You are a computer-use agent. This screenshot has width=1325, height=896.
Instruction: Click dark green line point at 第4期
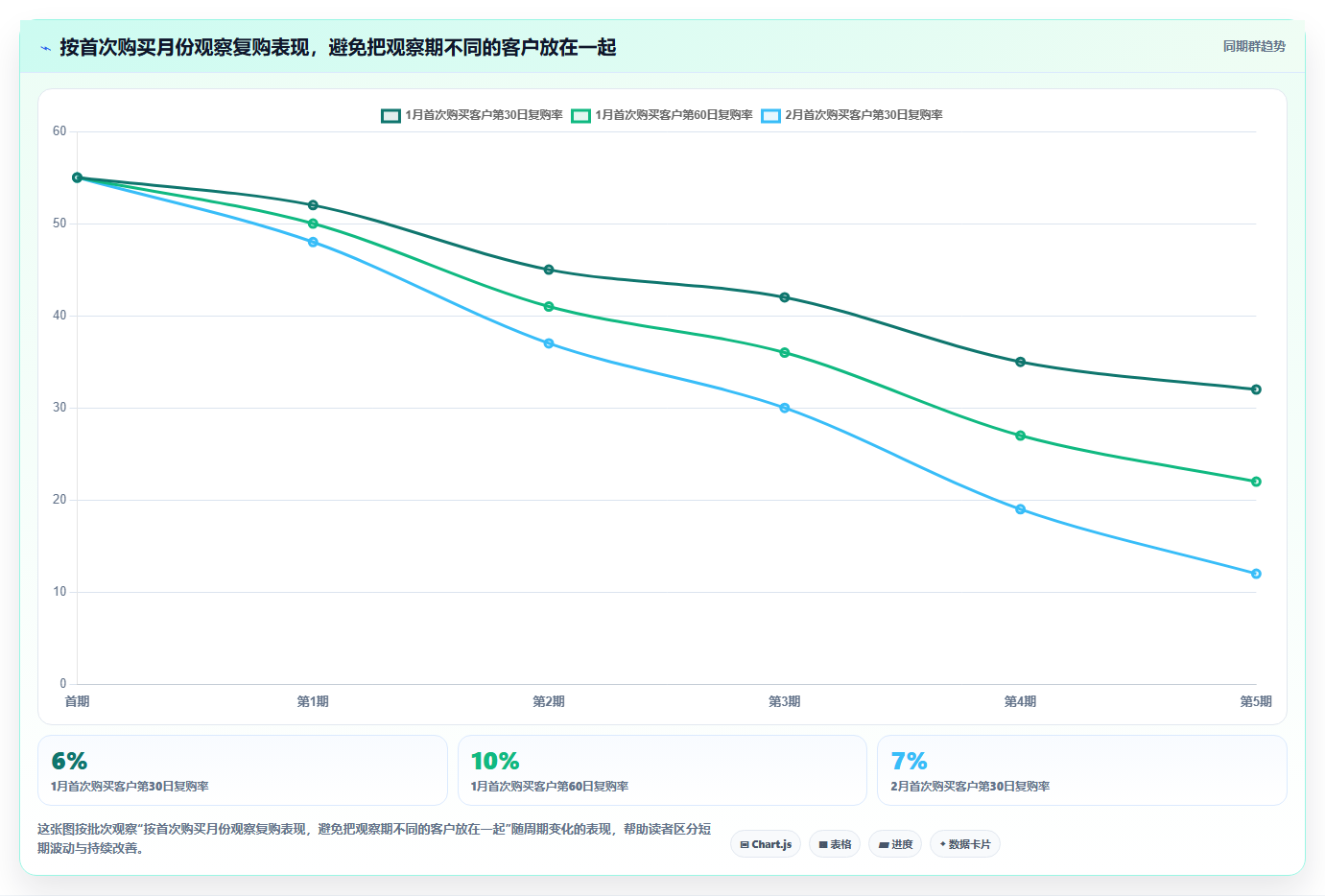coord(1020,362)
